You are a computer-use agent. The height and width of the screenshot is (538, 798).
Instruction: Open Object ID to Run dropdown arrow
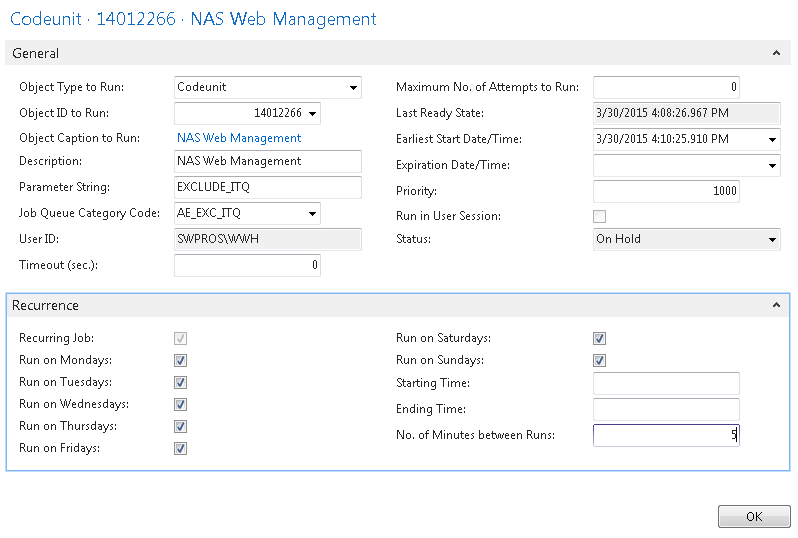click(313, 114)
